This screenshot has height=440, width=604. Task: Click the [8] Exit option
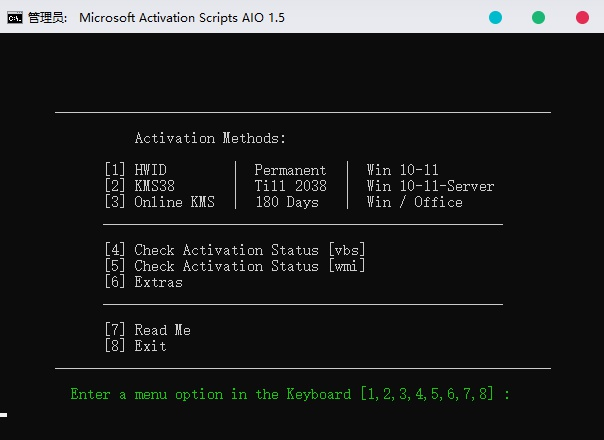point(135,346)
